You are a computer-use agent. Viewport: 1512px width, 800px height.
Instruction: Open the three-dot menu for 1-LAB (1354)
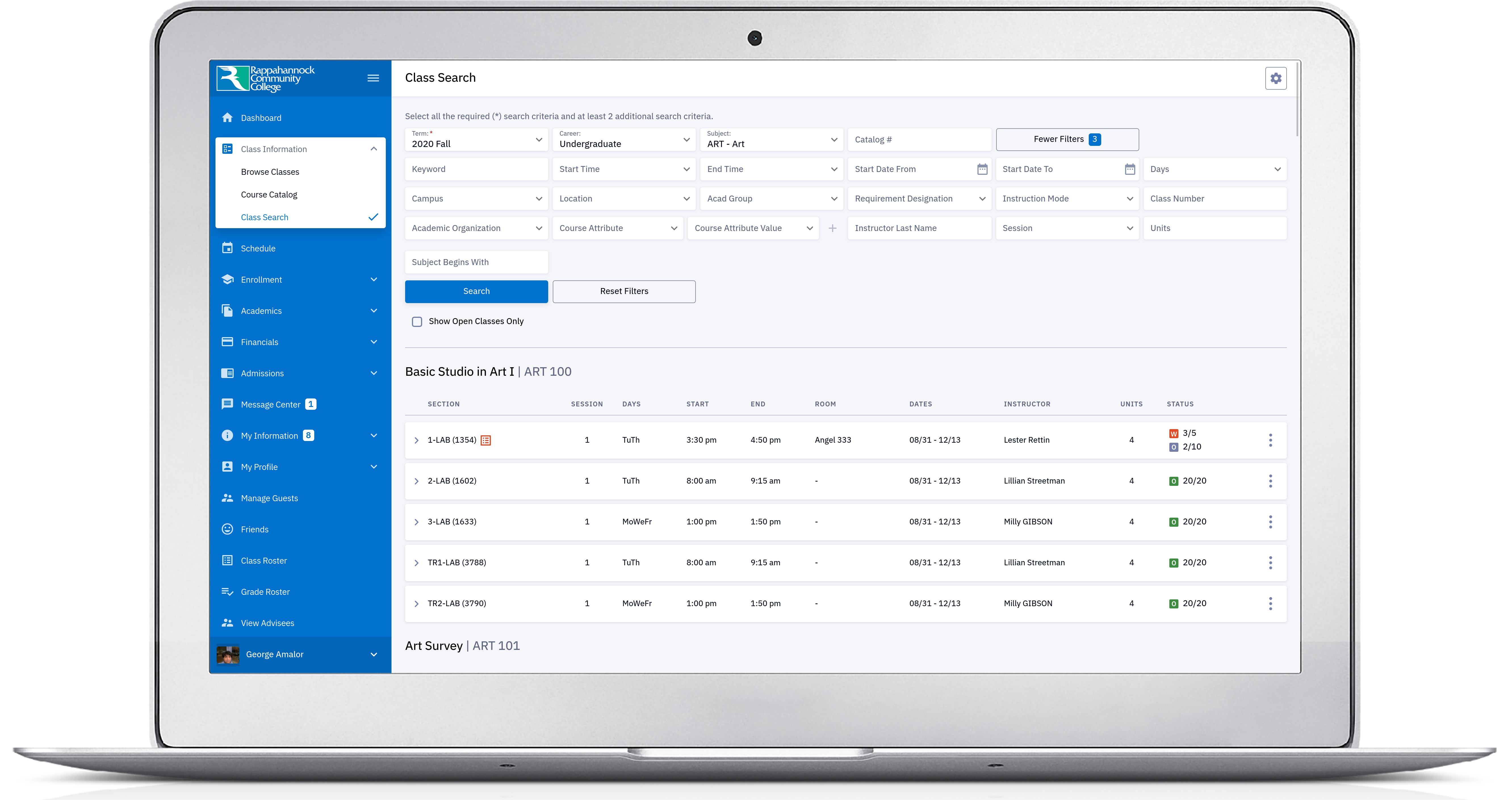click(1270, 440)
